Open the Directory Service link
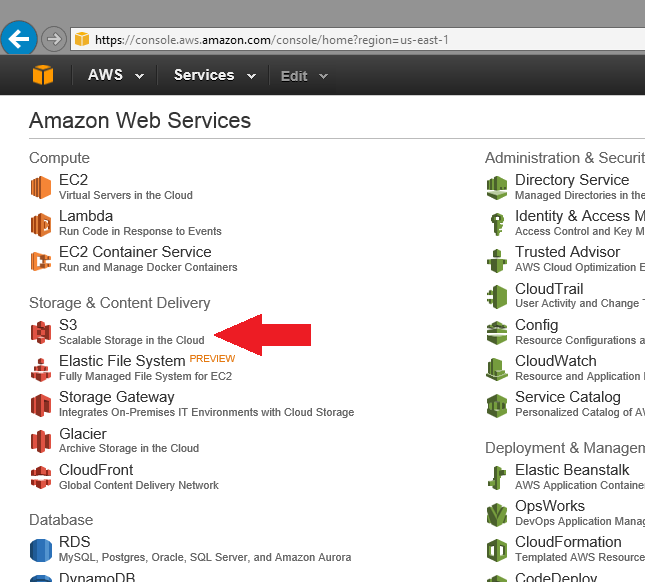 click(572, 180)
